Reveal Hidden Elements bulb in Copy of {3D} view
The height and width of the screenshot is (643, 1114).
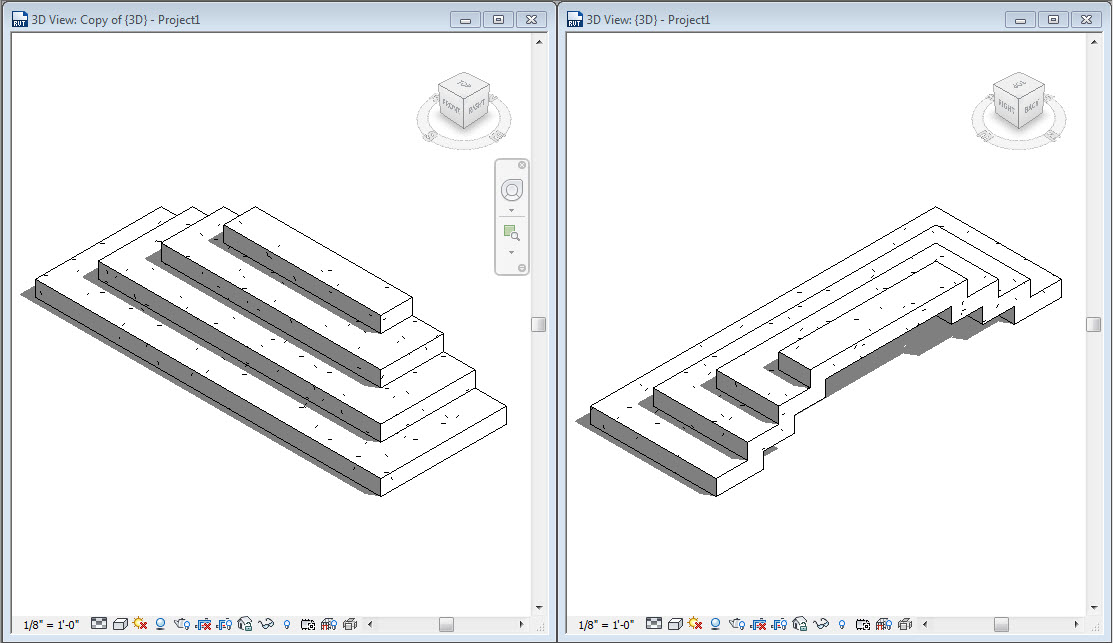(287, 624)
